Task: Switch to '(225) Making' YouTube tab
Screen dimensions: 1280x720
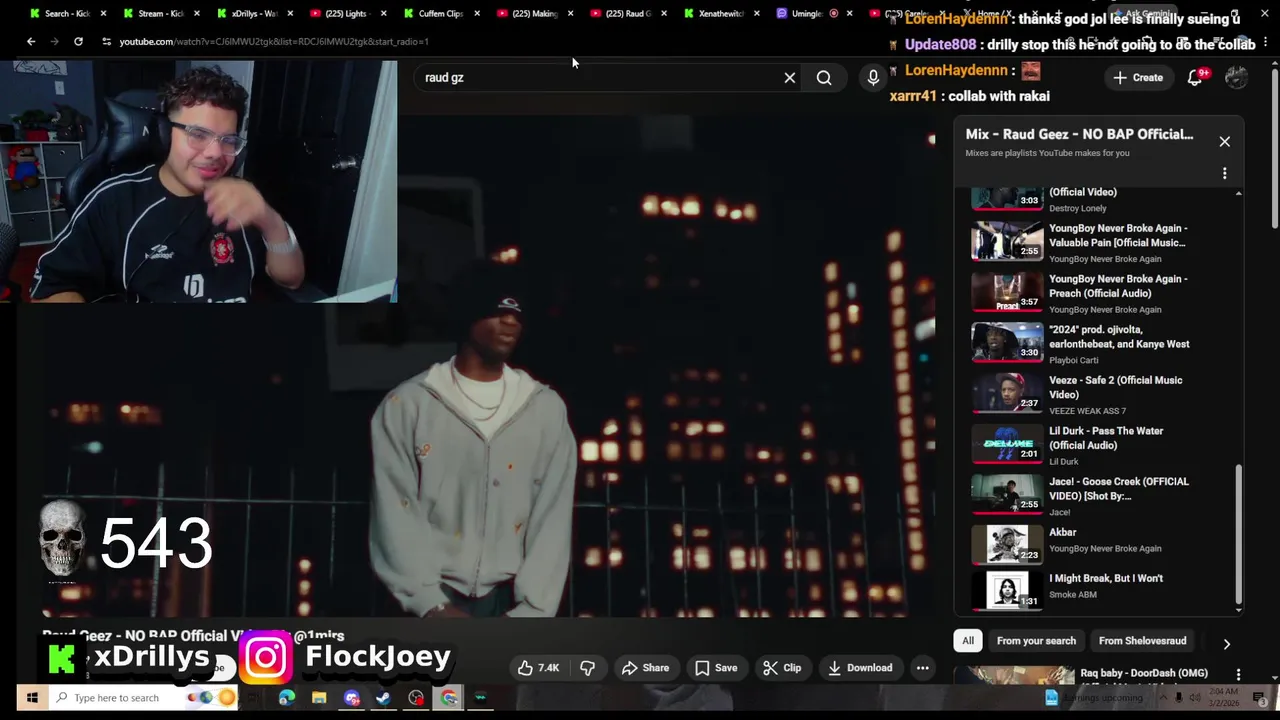Action: pyautogui.click(x=534, y=13)
